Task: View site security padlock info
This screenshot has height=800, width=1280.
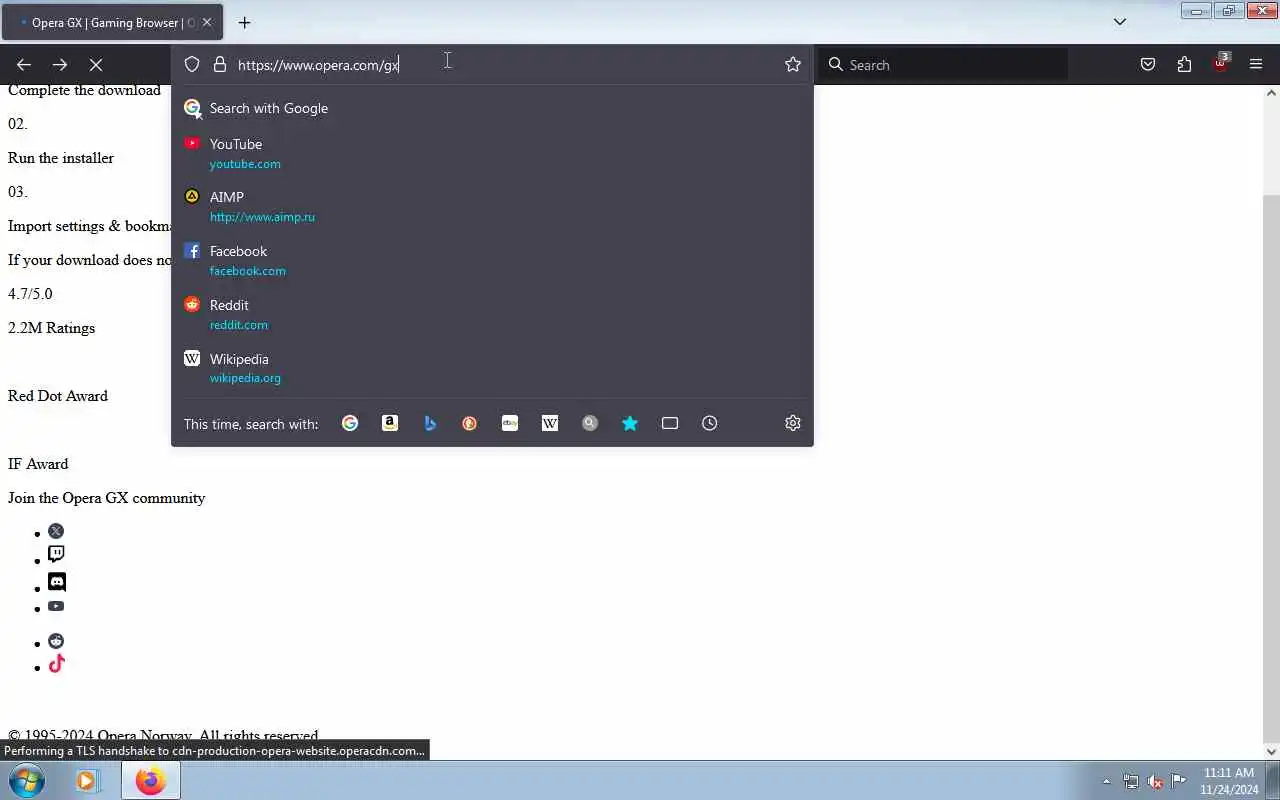Action: pos(220,65)
